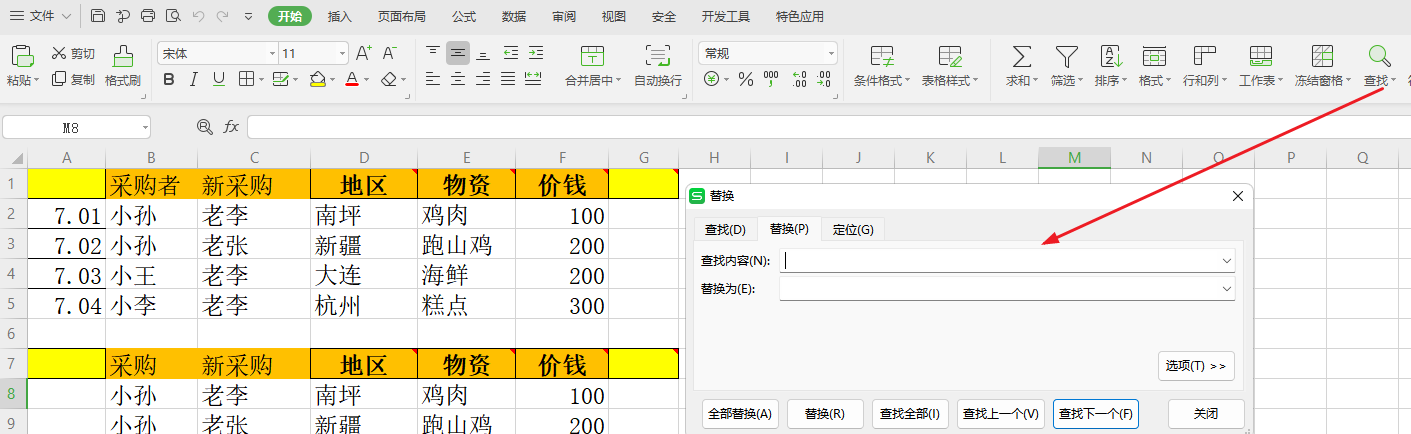Click the increase indent icon
This screenshot has width=1411, height=434.
[536, 53]
